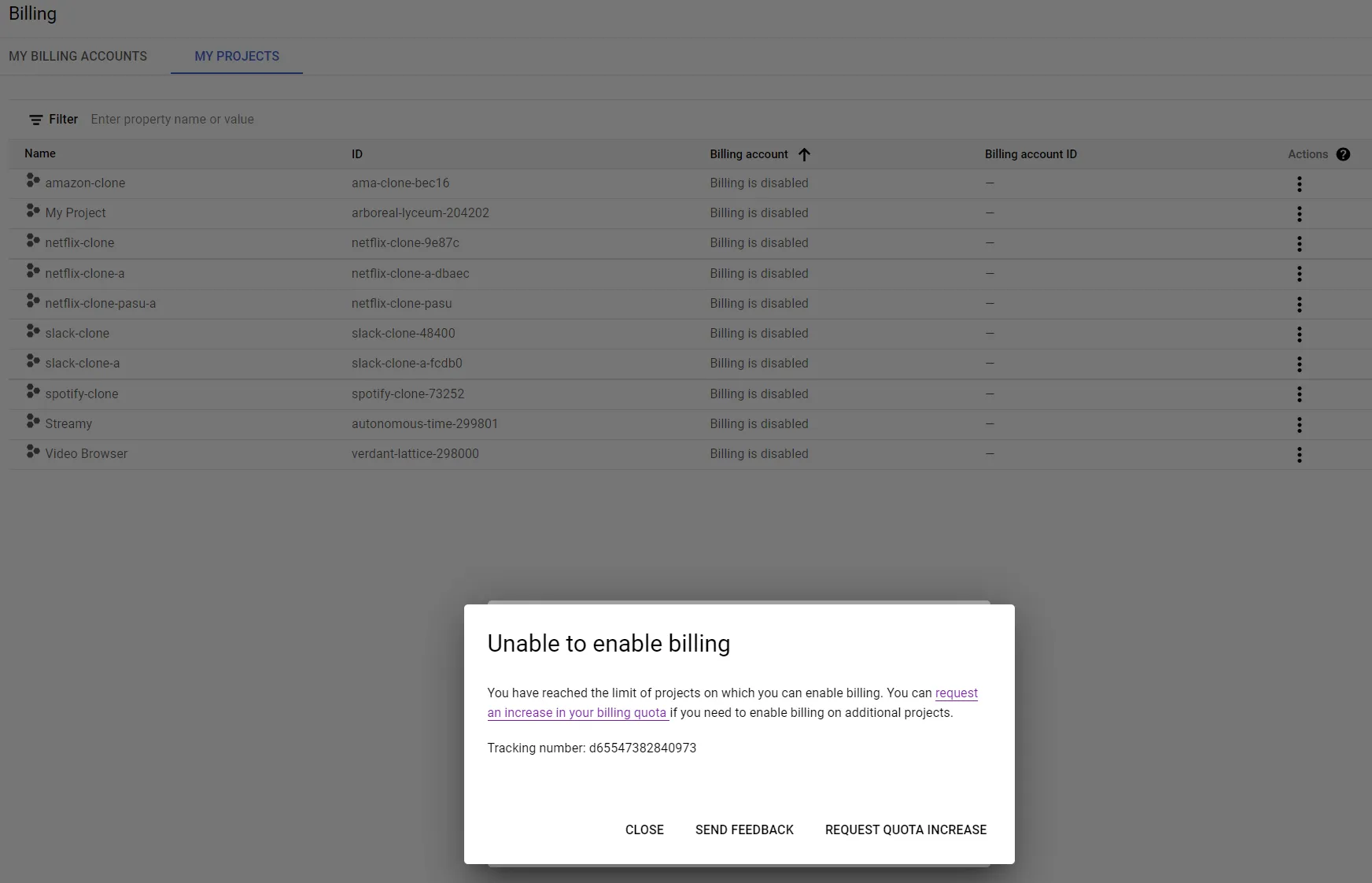The height and width of the screenshot is (883, 1372).
Task: Click the project icon beside Streamy
Action: [x=32, y=422]
